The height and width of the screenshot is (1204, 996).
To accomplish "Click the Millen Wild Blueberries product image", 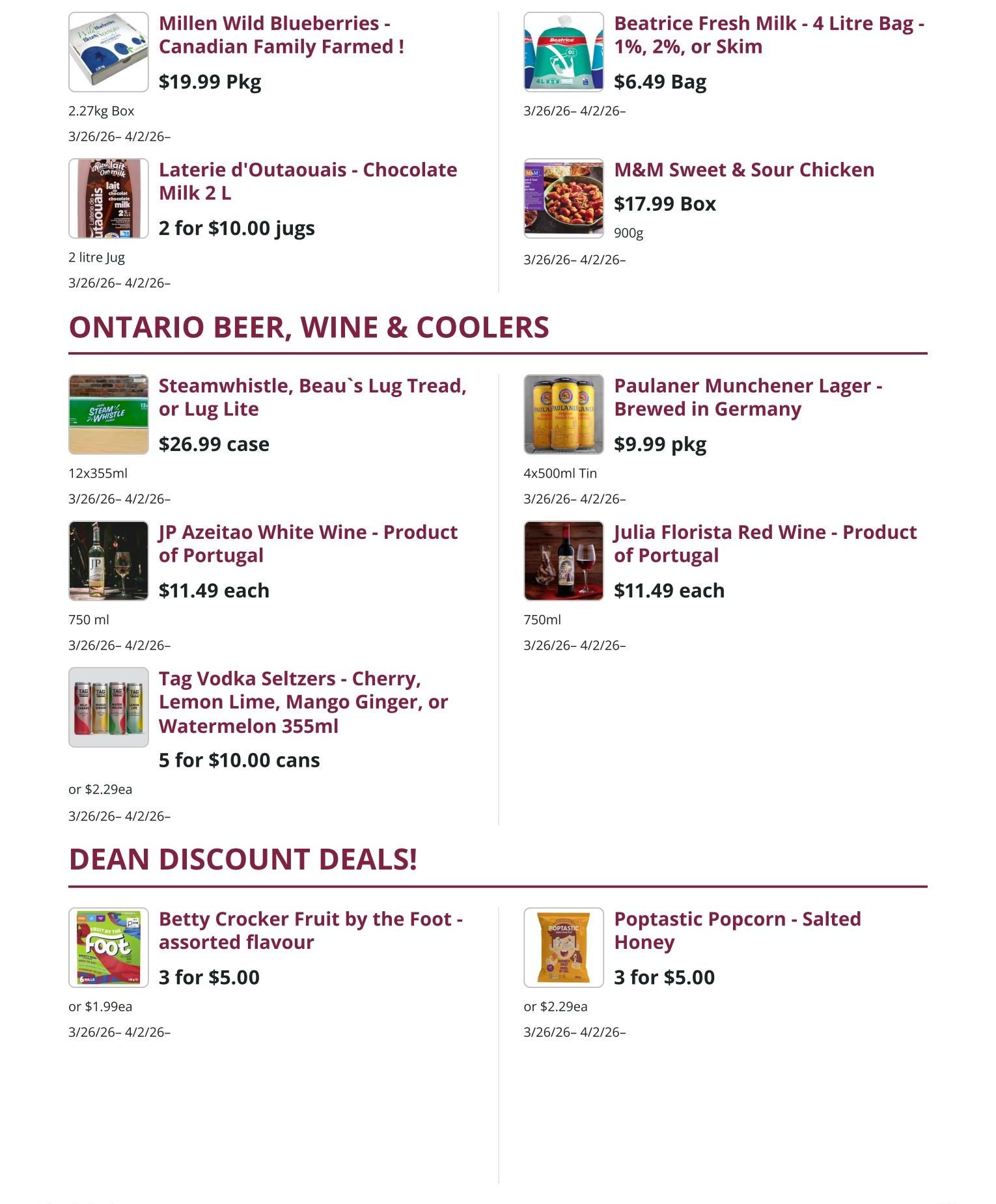I will (x=108, y=52).
